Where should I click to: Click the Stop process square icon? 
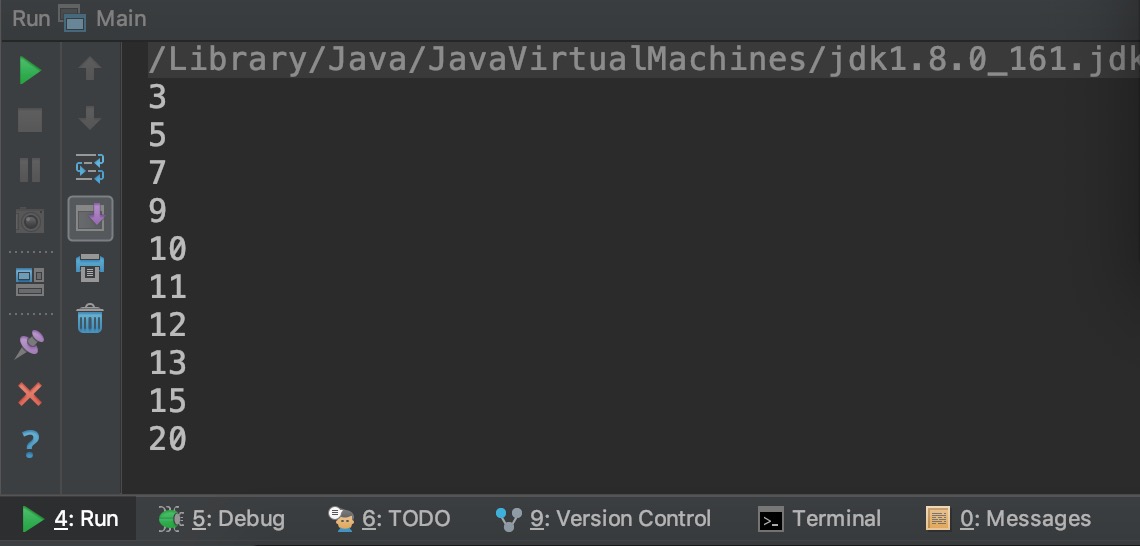point(30,120)
